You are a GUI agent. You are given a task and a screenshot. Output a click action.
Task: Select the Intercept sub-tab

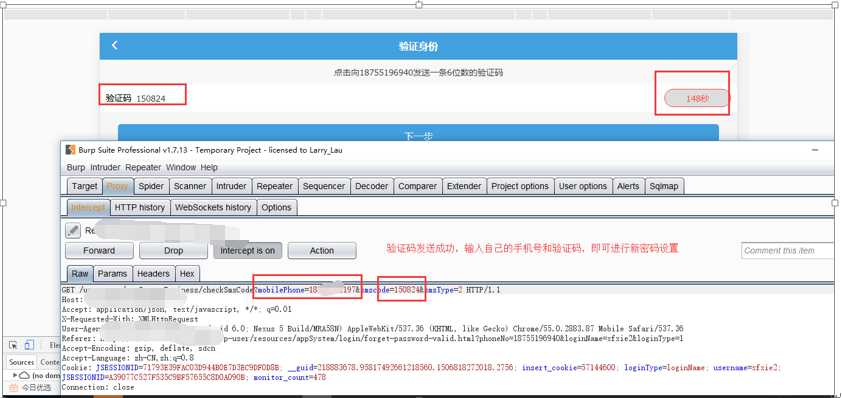[x=88, y=207]
